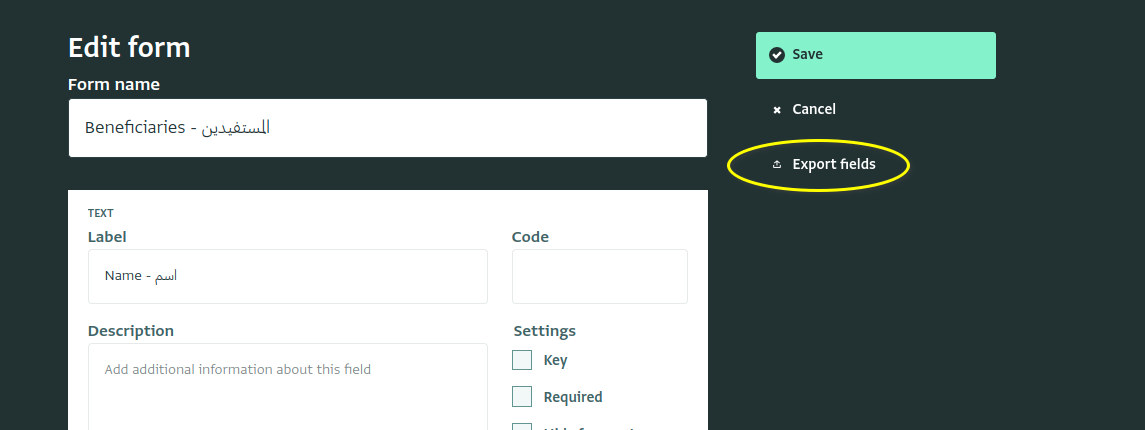Viewport: 1145px width, 430px height.
Task: Click the Edit form heading
Action: pyautogui.click(x=129, y=47)
